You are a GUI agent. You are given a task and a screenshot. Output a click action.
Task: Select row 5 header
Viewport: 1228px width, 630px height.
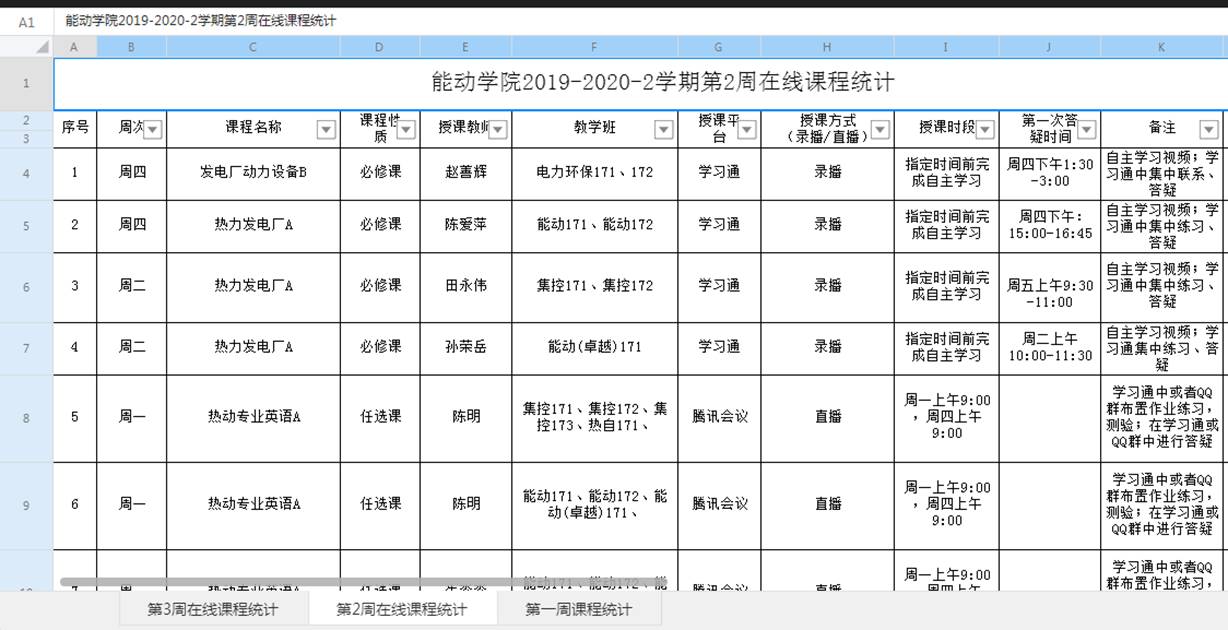tap(27, 227)
